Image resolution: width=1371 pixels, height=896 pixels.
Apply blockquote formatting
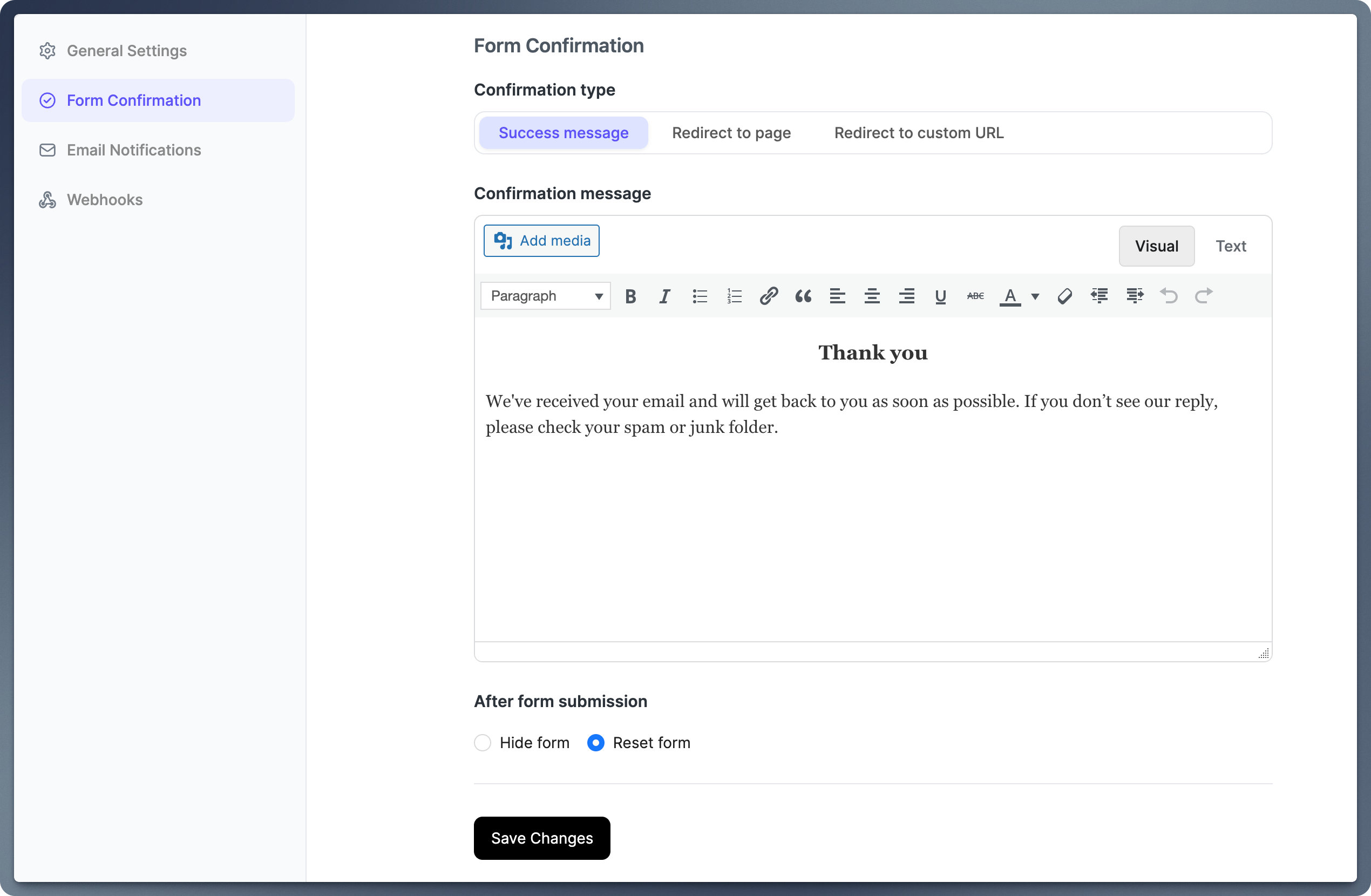click(x=803, y=296)
